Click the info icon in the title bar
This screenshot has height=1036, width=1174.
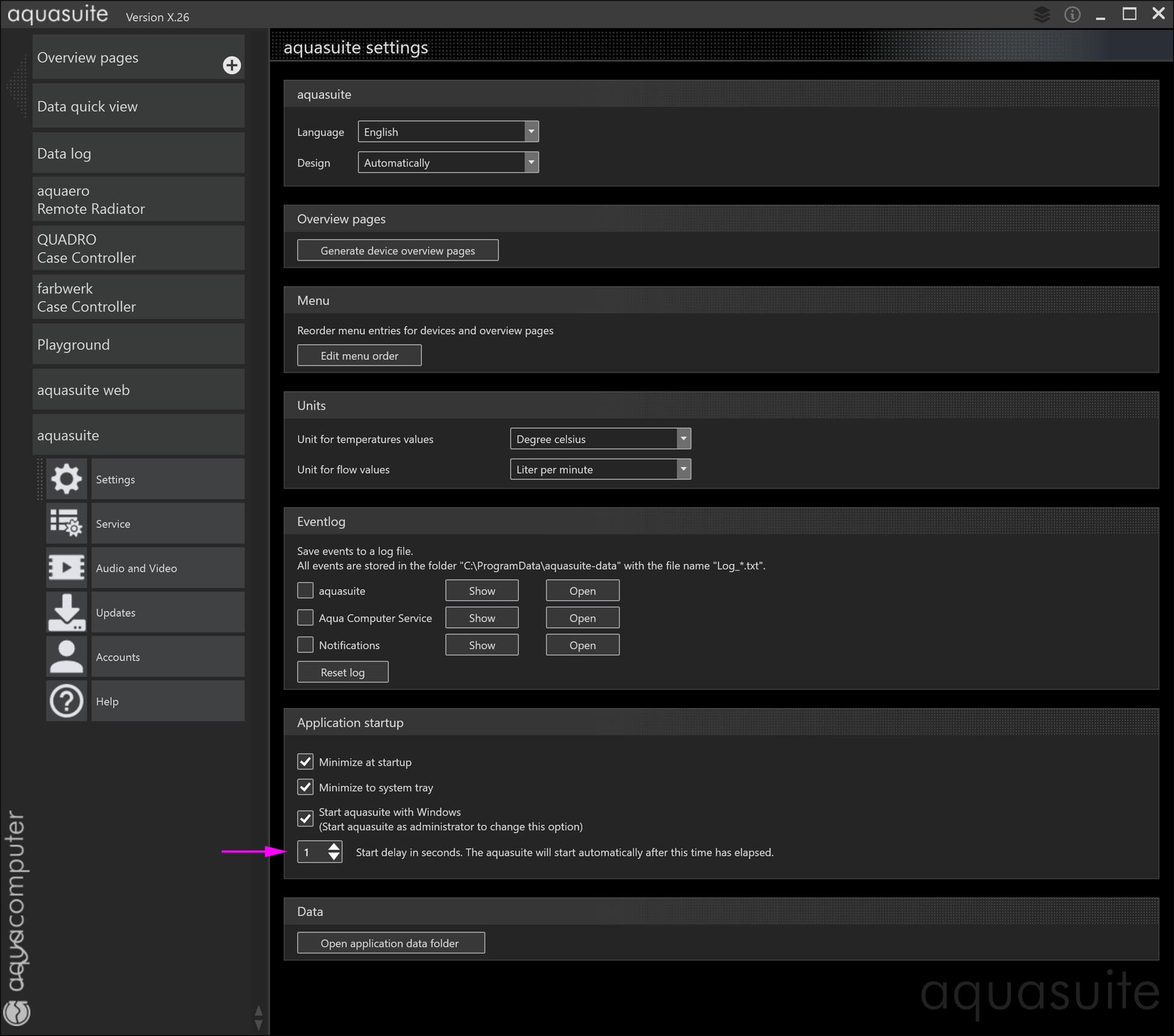pos(1072,14)
